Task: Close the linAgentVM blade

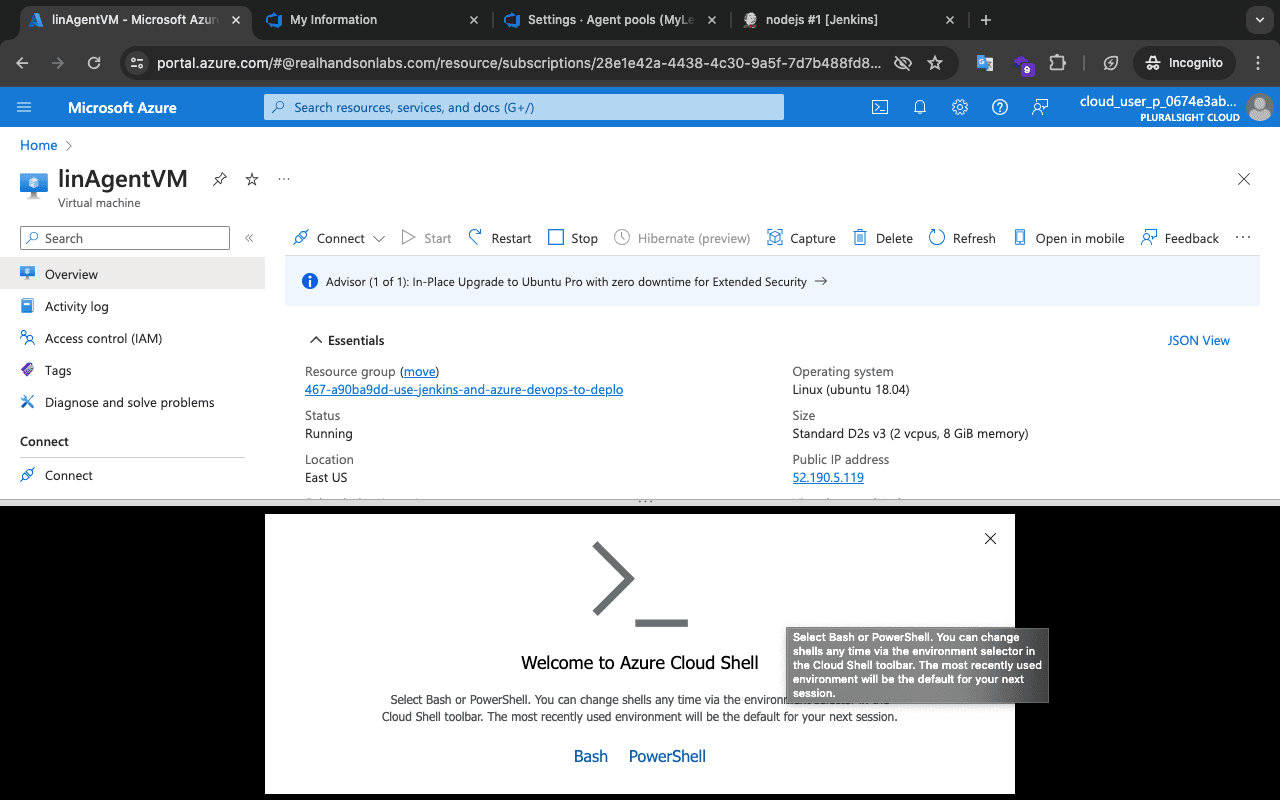Action: click(x=1244, y=179)
